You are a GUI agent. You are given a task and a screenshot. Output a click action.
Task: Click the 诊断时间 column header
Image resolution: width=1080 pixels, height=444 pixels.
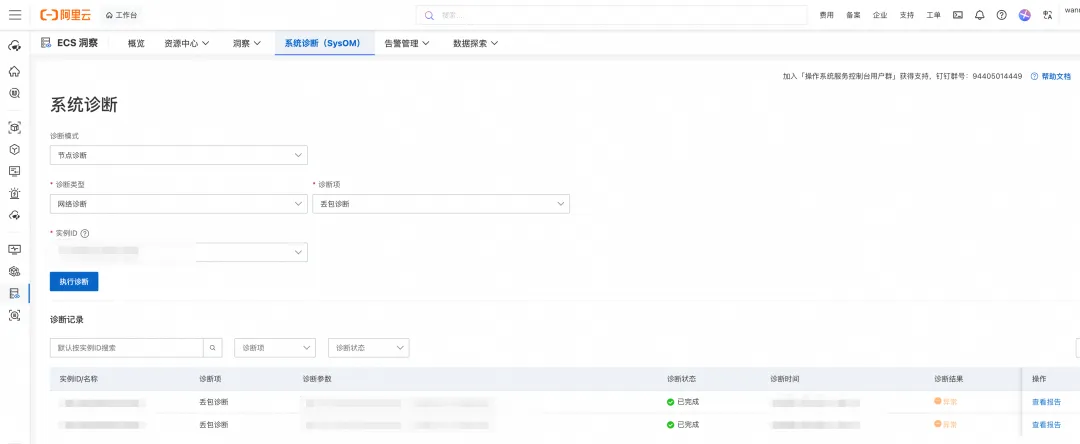tap(785, 379)
